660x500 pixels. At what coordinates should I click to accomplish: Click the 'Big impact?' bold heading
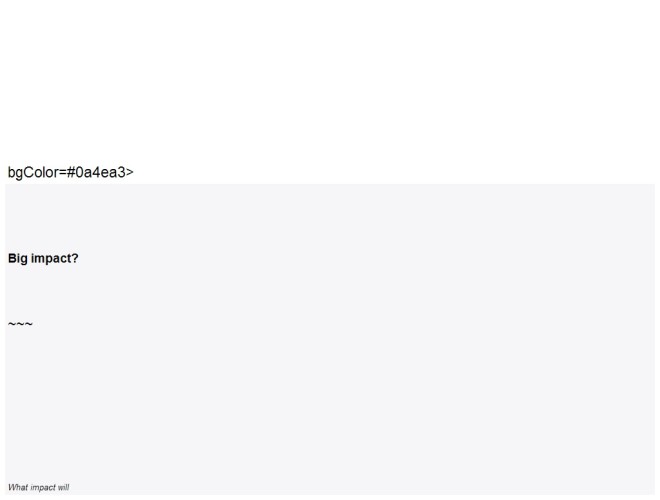click(43, 258)
